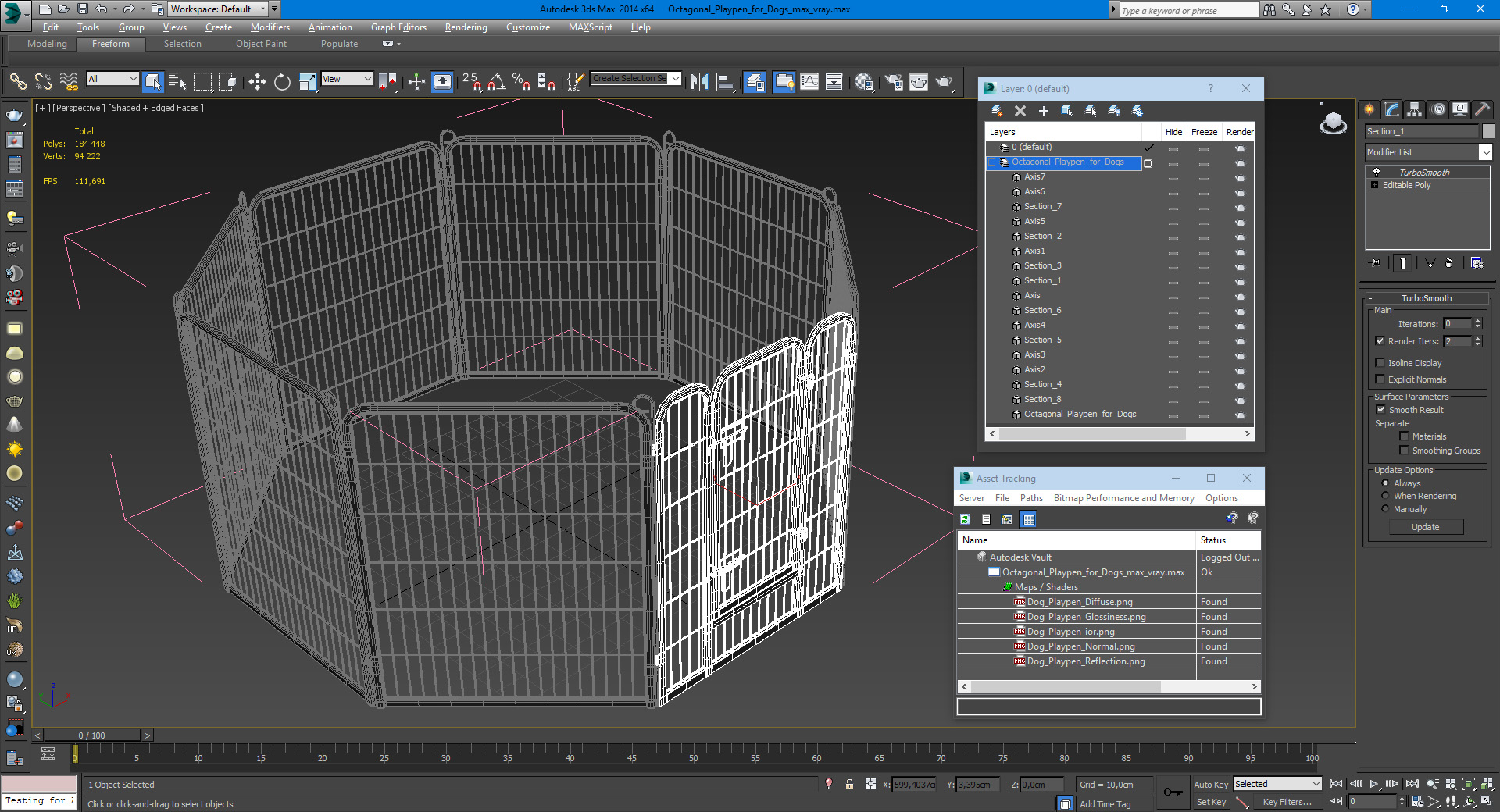Click the Auto Key button
1500x812 pixels.
1210,785
